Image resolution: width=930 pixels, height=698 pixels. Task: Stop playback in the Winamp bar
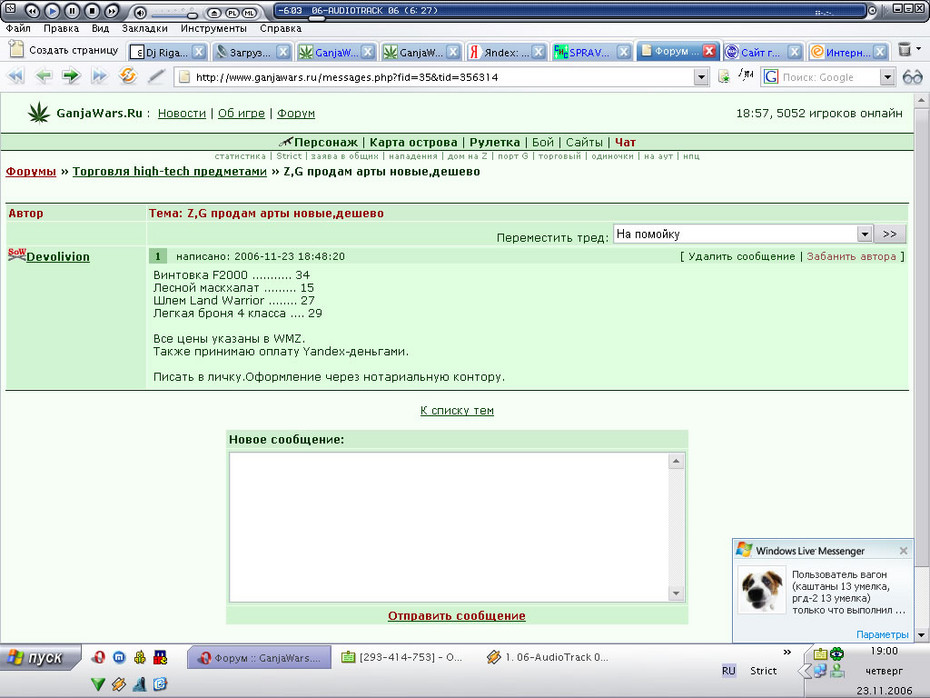click(92, 11)
